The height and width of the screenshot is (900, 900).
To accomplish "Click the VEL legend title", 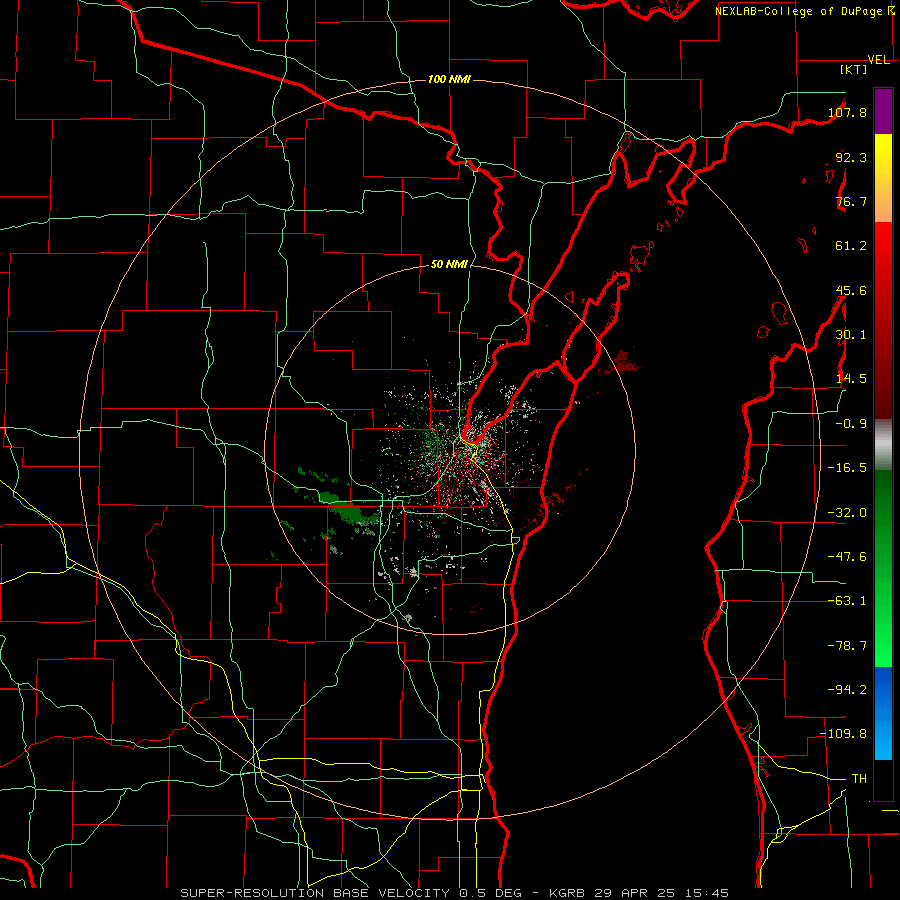I will coord(878,60).
